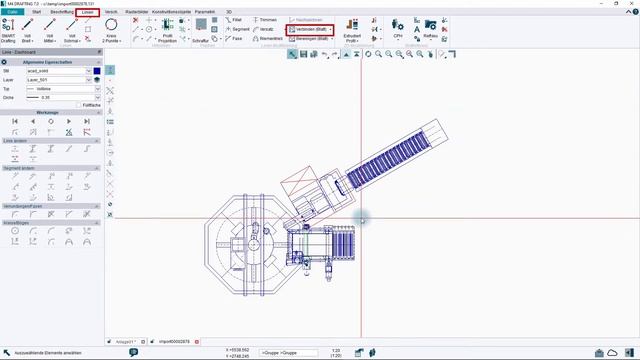The height and width of the screenshot is (360, 640).
Task: Save the drawing using the disk icon
Action: point(303,54)
